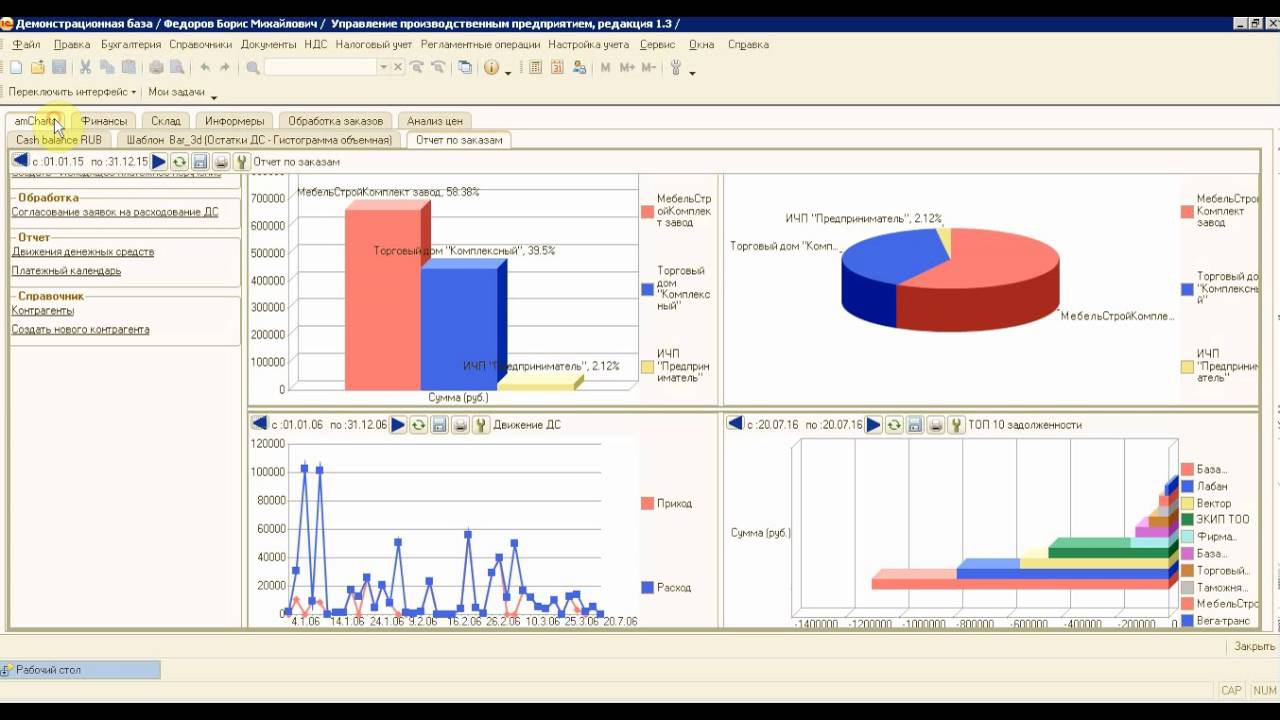Open the Движения денежных средств report
This screenshot has height=720, width=1280.
83,252
